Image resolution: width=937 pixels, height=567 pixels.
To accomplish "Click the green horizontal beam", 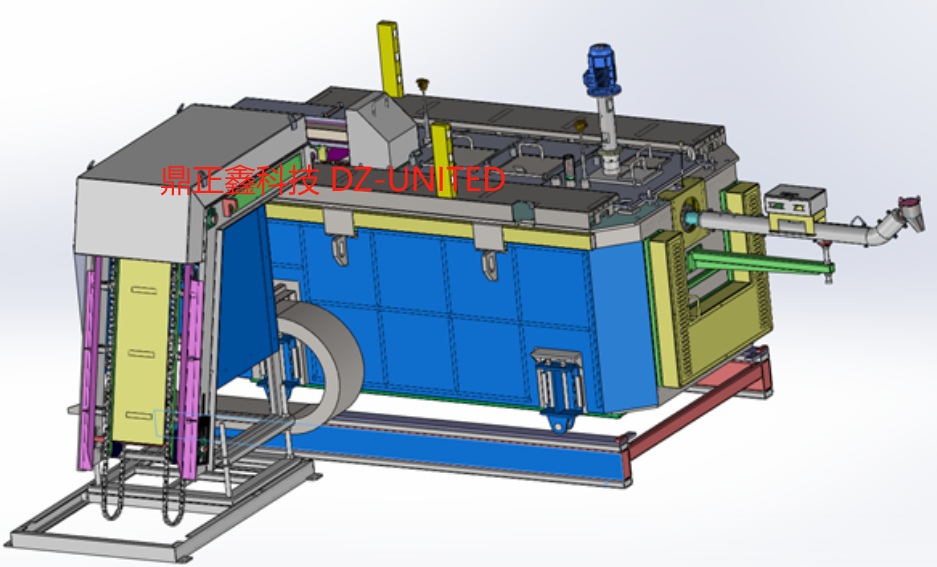I will [760, 264].
